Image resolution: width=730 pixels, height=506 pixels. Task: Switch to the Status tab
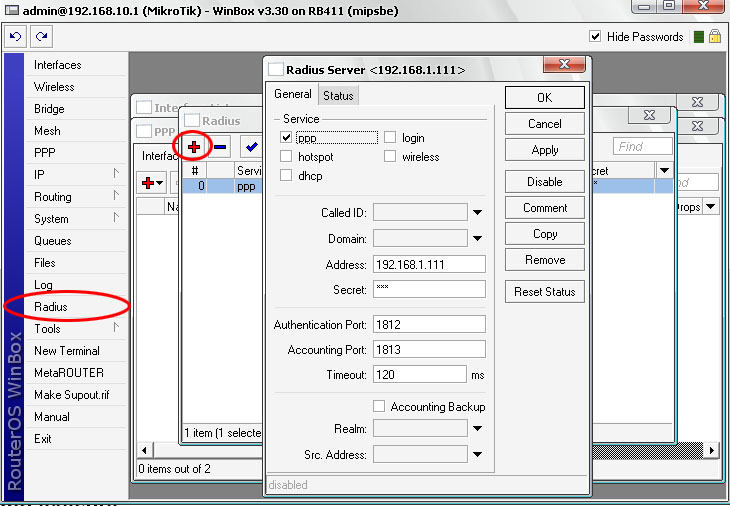coord(338,95)
